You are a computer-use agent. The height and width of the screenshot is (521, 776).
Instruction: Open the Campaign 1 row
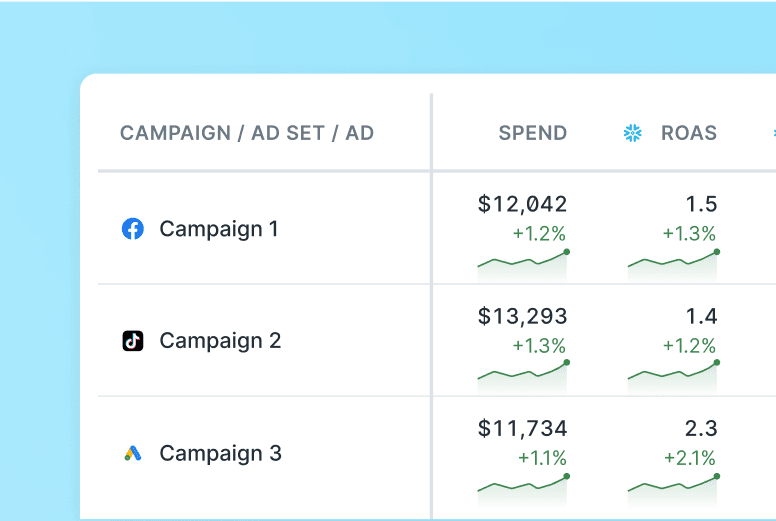[x=219, y=229]
